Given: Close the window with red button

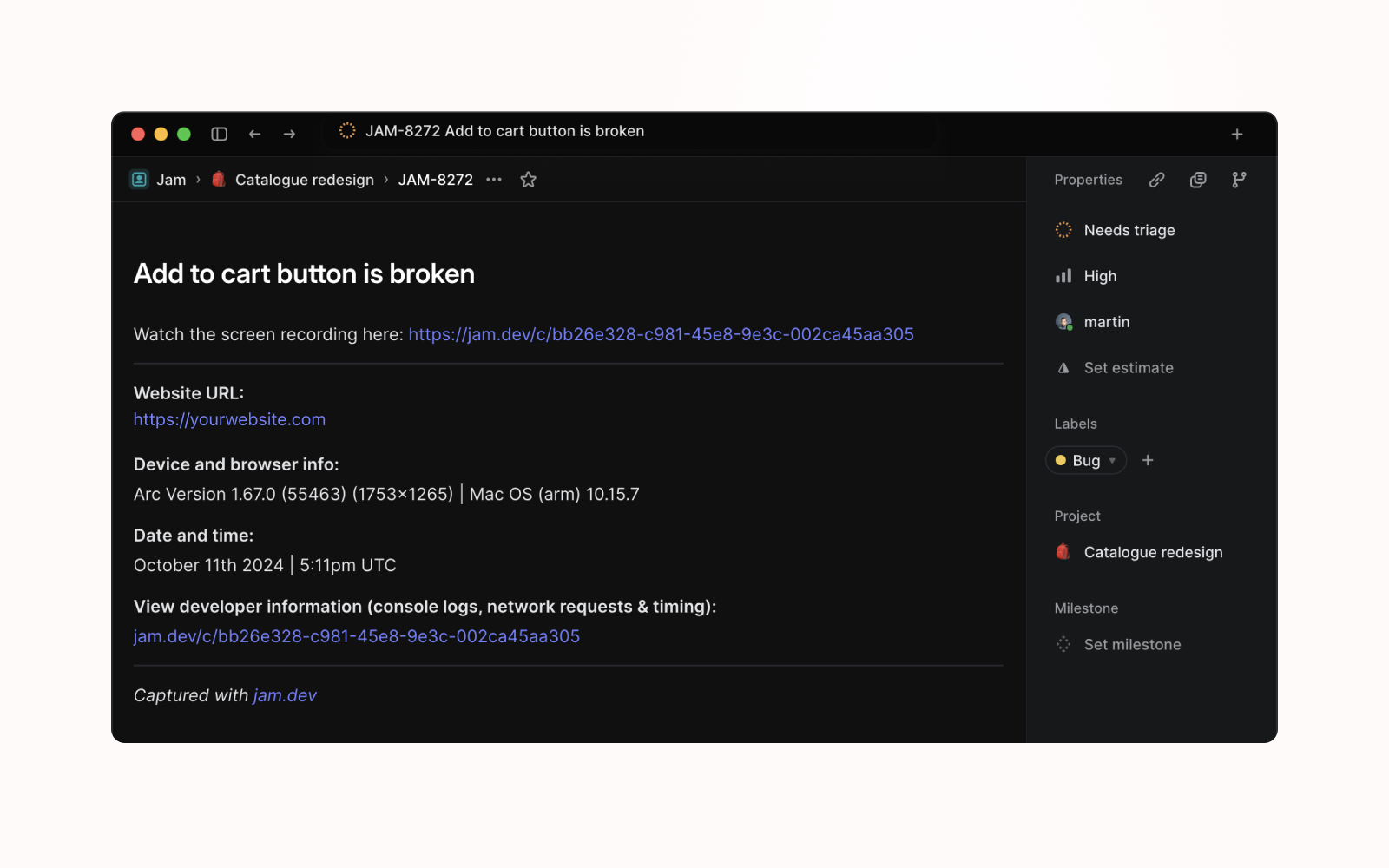Looking at the screenshot, I should (138, 134).
